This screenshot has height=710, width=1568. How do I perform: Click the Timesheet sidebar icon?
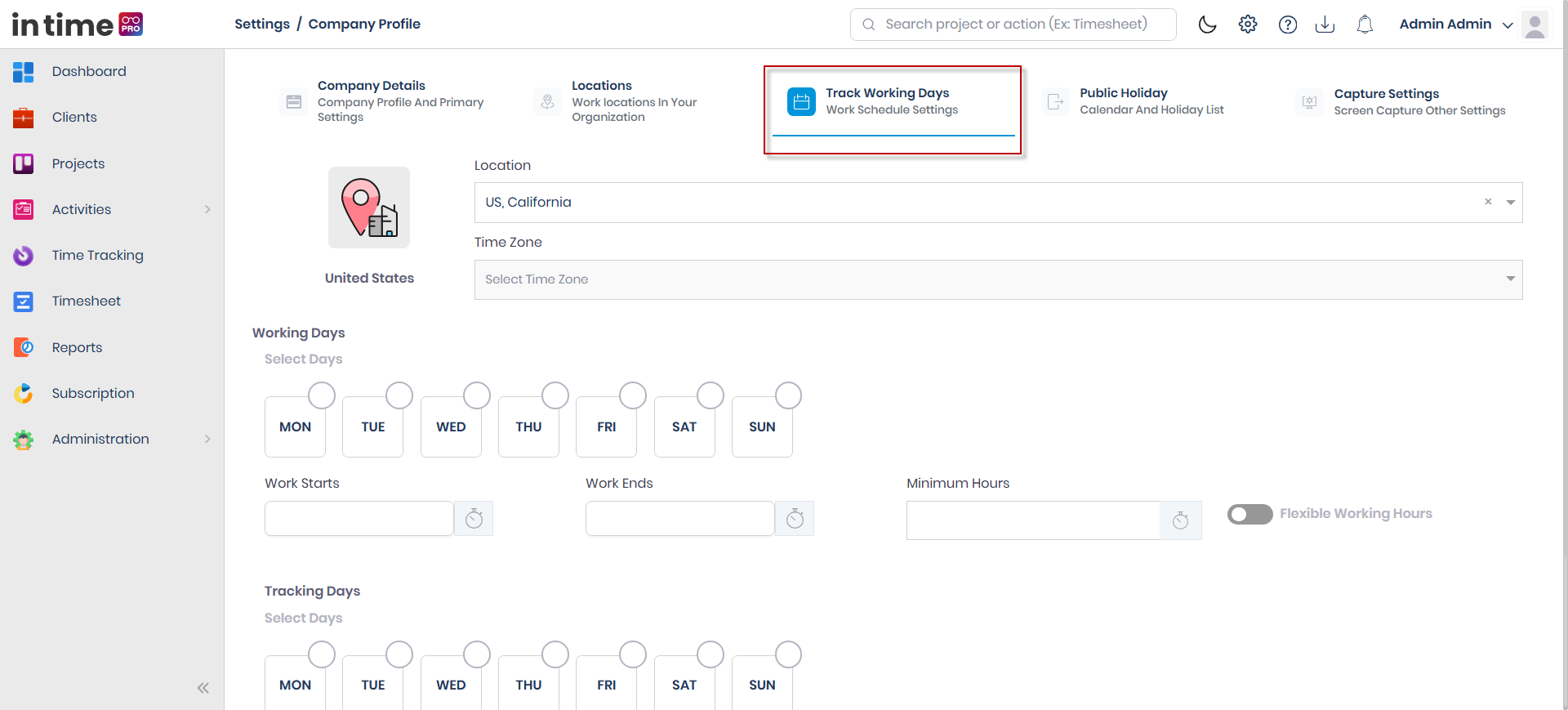click(24, 301)
